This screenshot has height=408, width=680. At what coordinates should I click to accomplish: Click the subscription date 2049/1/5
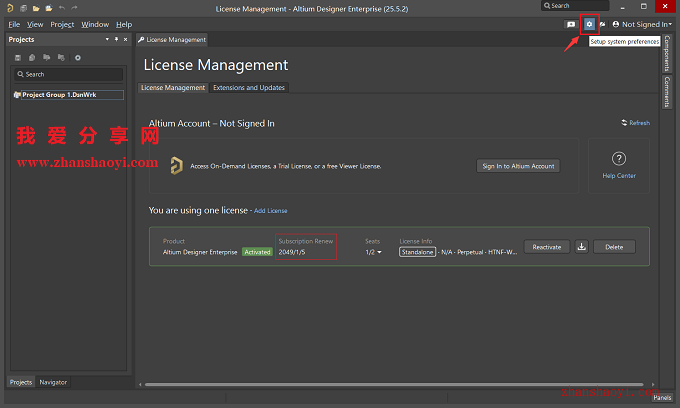pyautogui.click(x=292, y=252)
